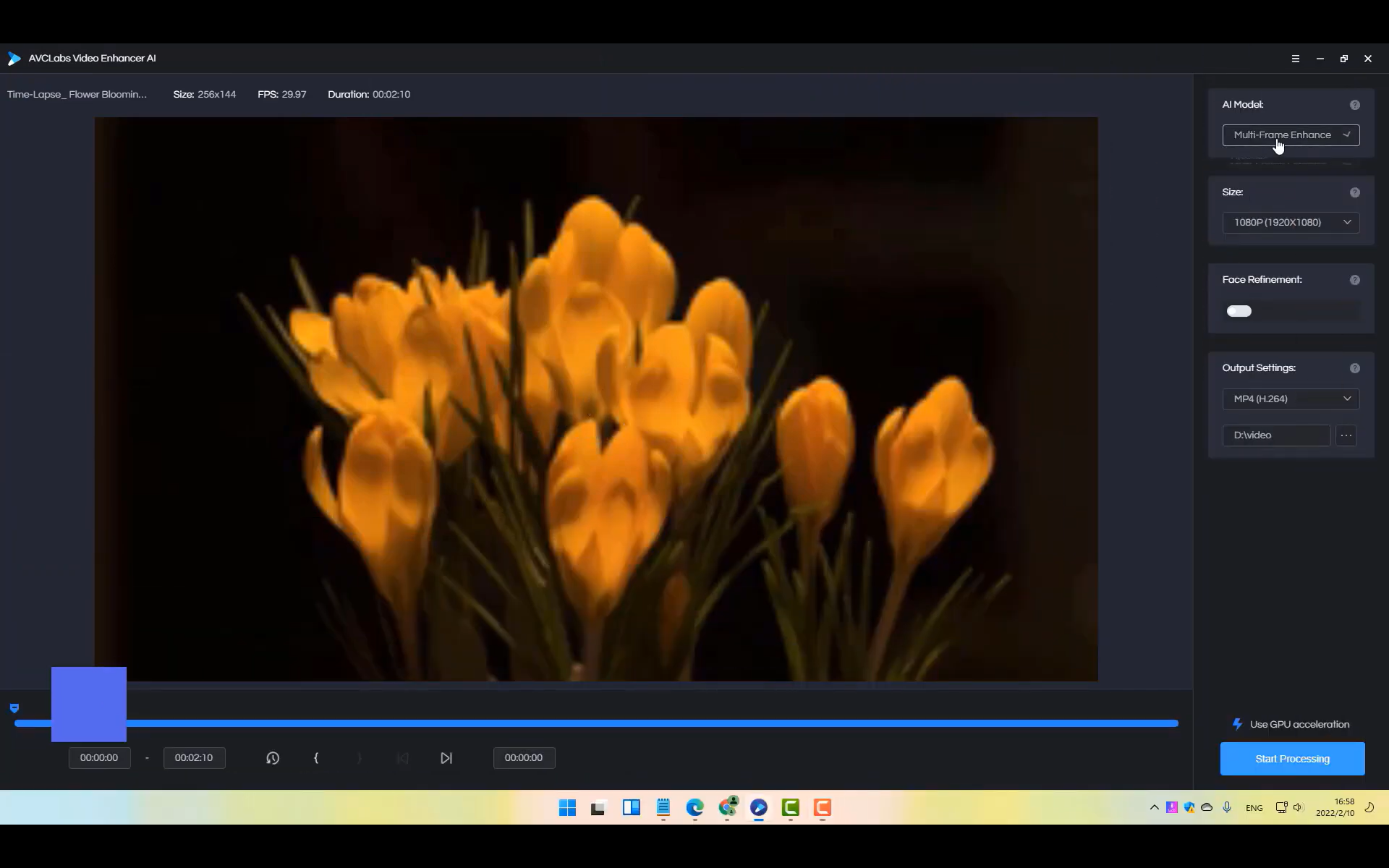The image size is (1389, 868).
Task: Show help for Output Settings
Action: click(x=1355, y=368)
